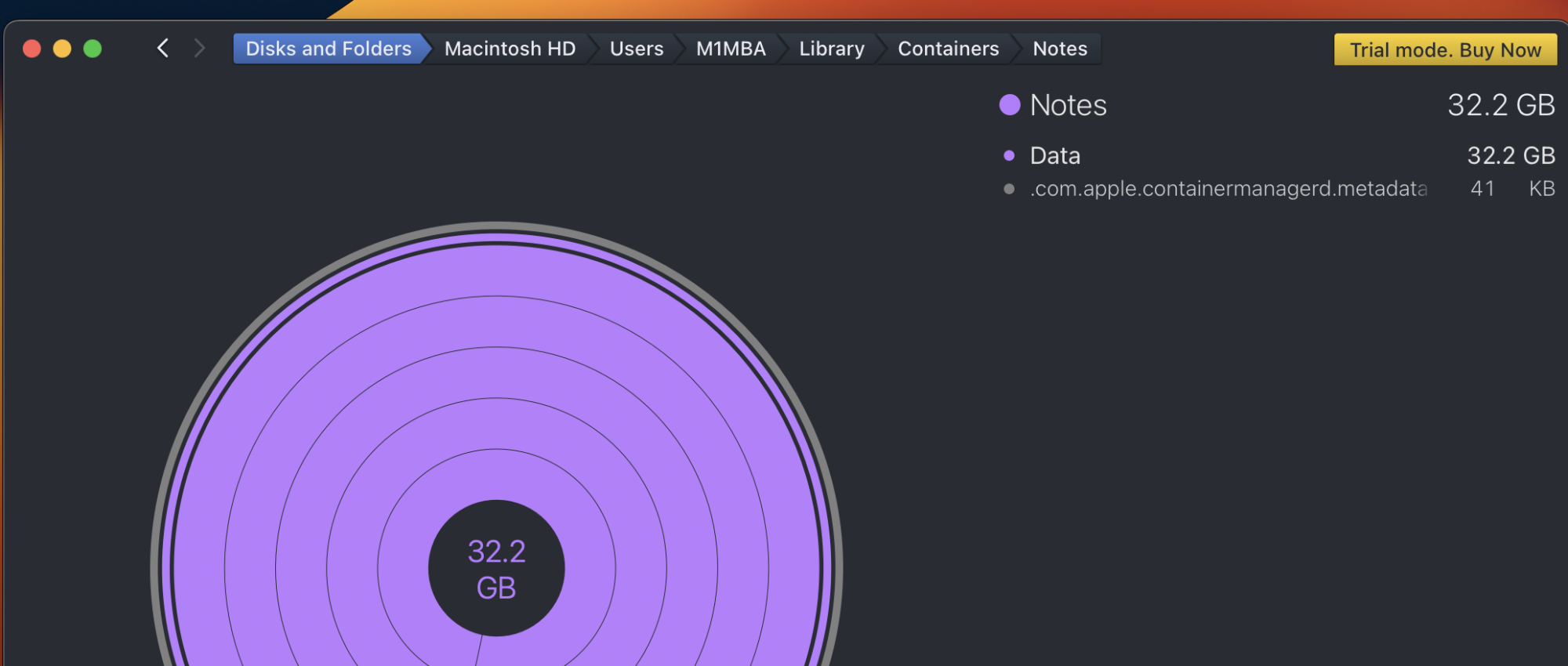Maximize window with green button
Image resolution: width=1568 pixels, height=666 pixels.
[x=93, y=49]
